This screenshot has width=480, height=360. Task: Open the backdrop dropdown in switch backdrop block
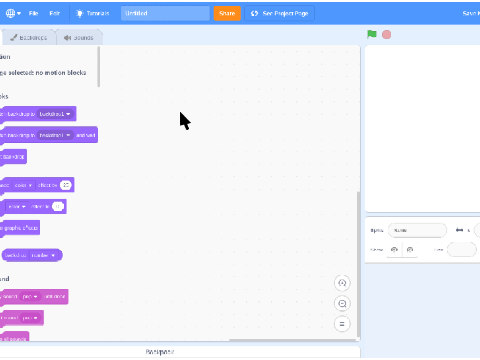click(x=55, y=114)
